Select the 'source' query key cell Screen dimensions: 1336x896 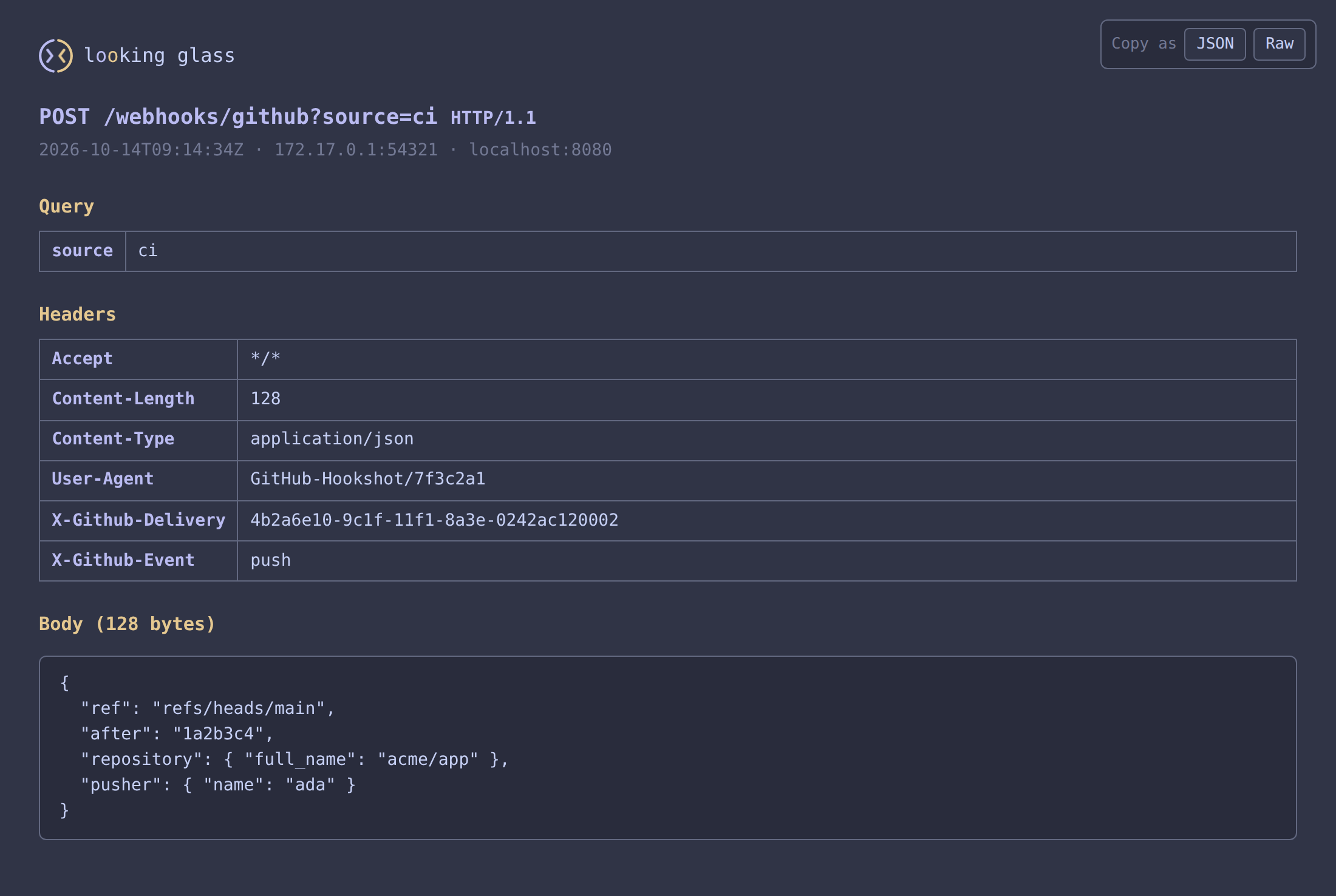[83, 251]
